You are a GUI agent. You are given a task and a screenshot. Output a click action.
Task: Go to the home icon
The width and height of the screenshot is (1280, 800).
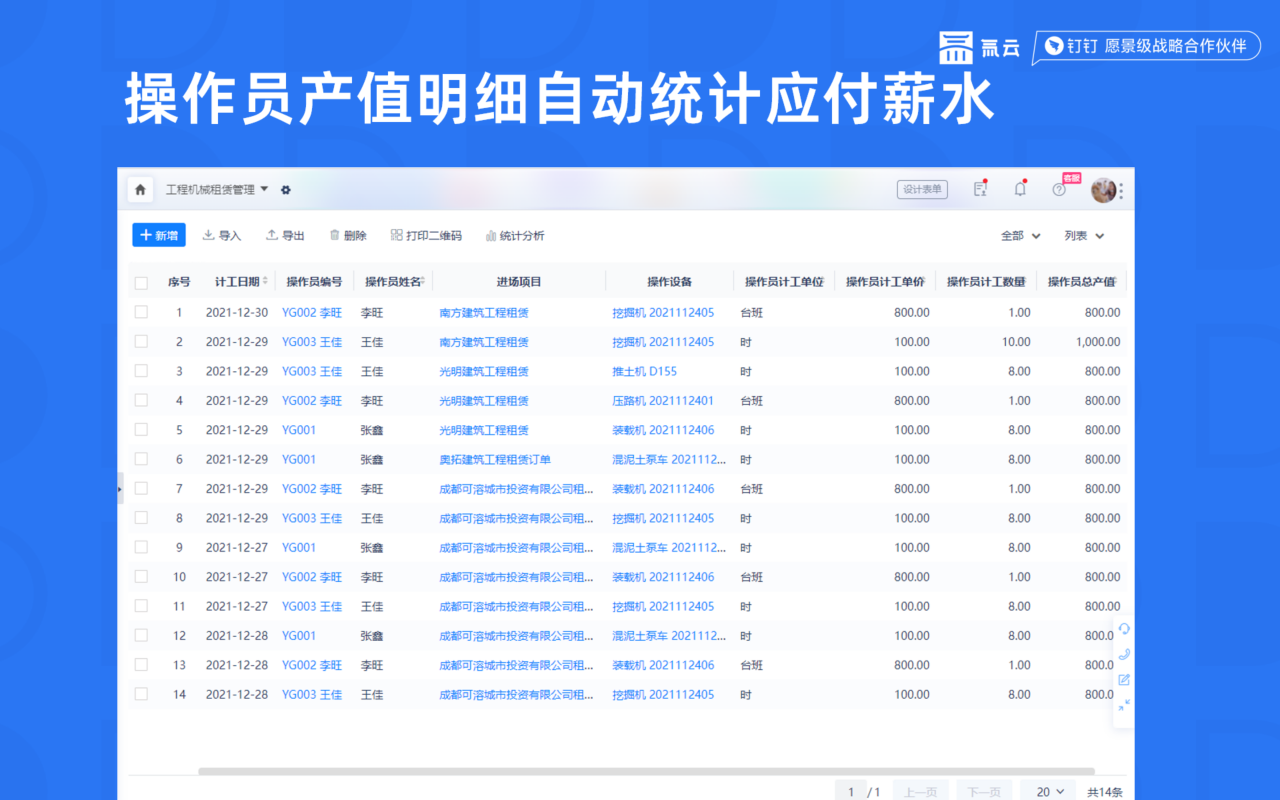tap(140, 189)
